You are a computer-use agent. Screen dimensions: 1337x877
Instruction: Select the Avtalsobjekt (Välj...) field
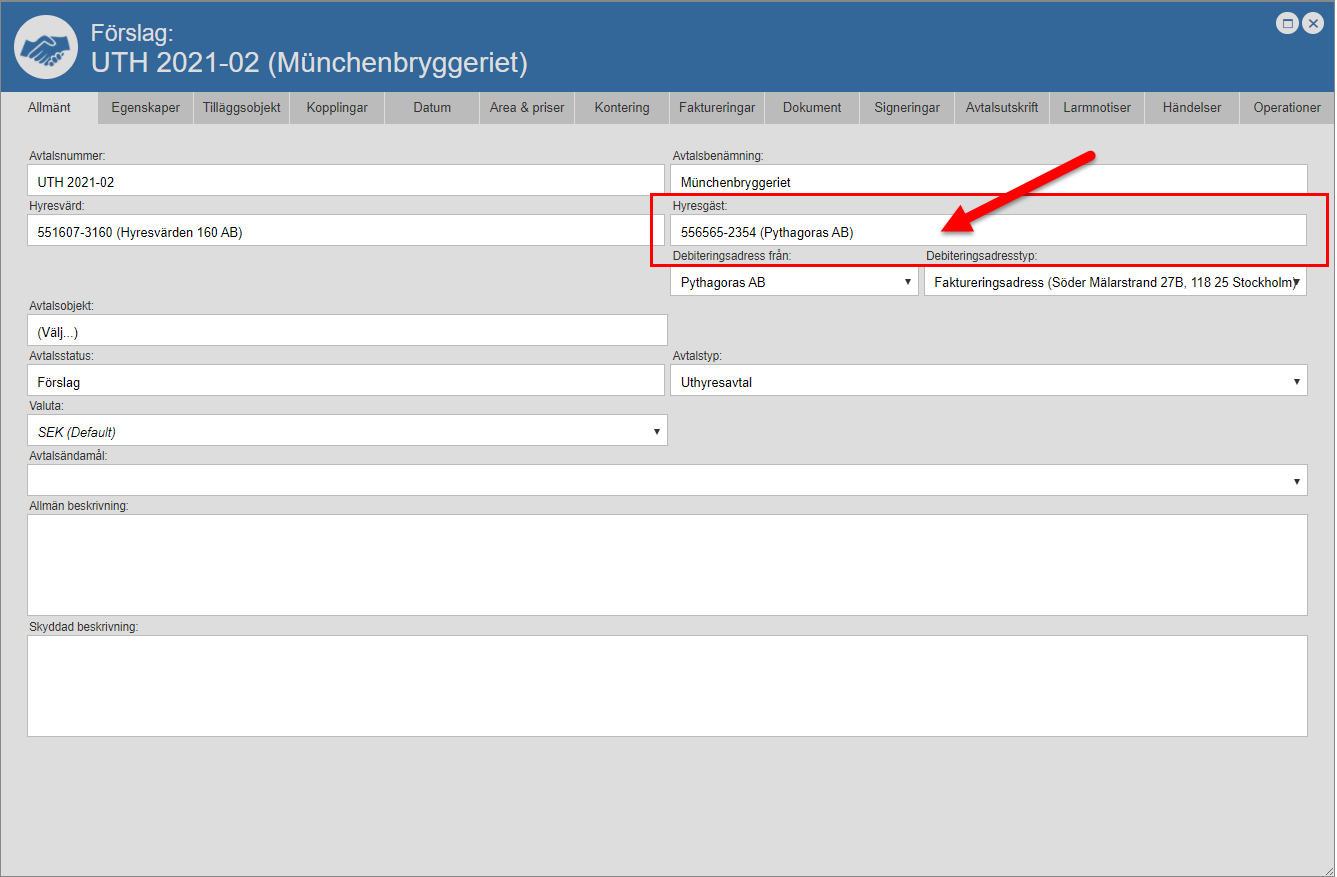(x=346, y=331)
